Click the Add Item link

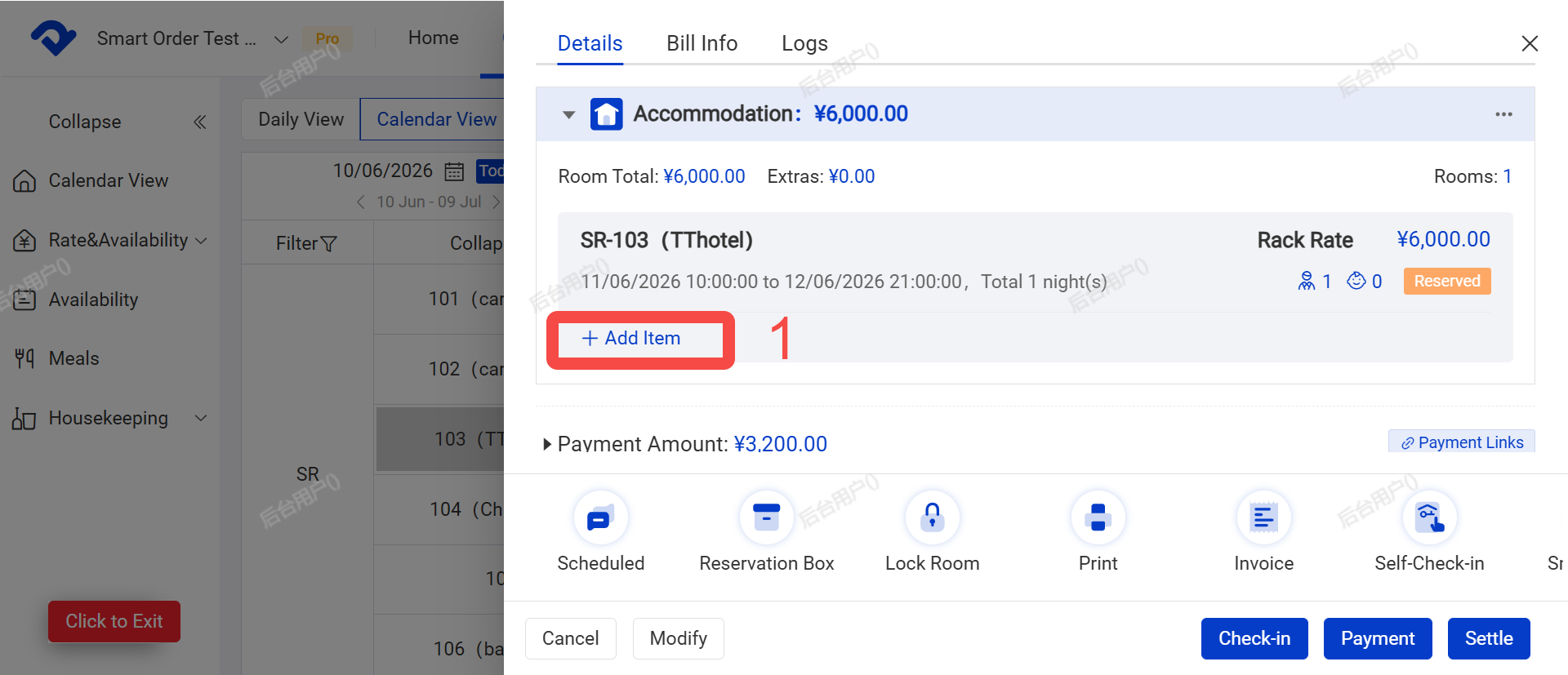pos(631,338)
